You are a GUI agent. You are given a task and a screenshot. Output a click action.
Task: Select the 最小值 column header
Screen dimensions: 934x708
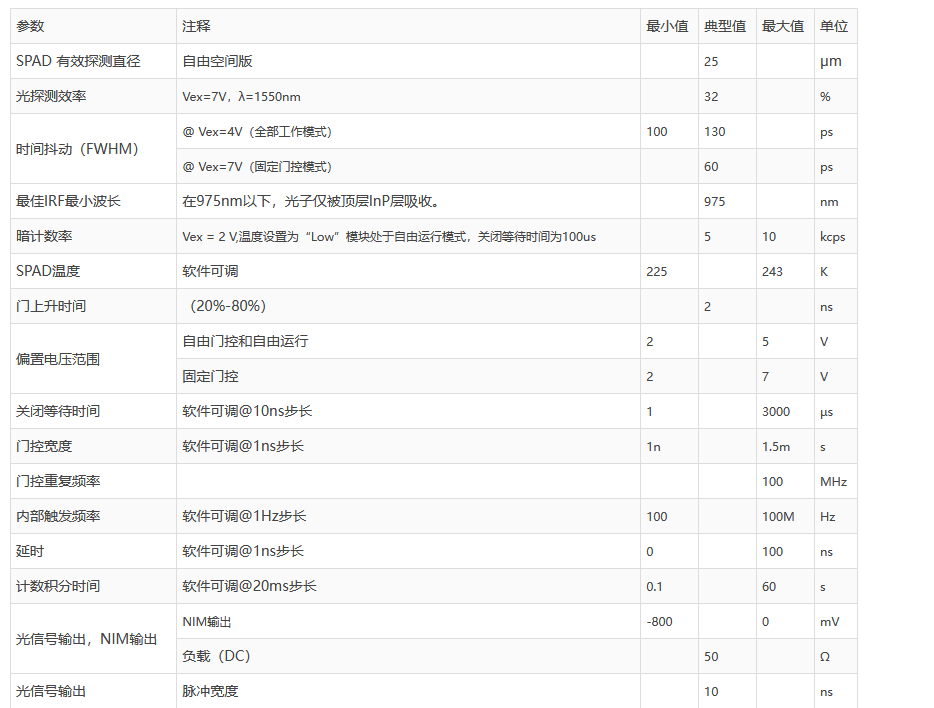click(667, 26)
